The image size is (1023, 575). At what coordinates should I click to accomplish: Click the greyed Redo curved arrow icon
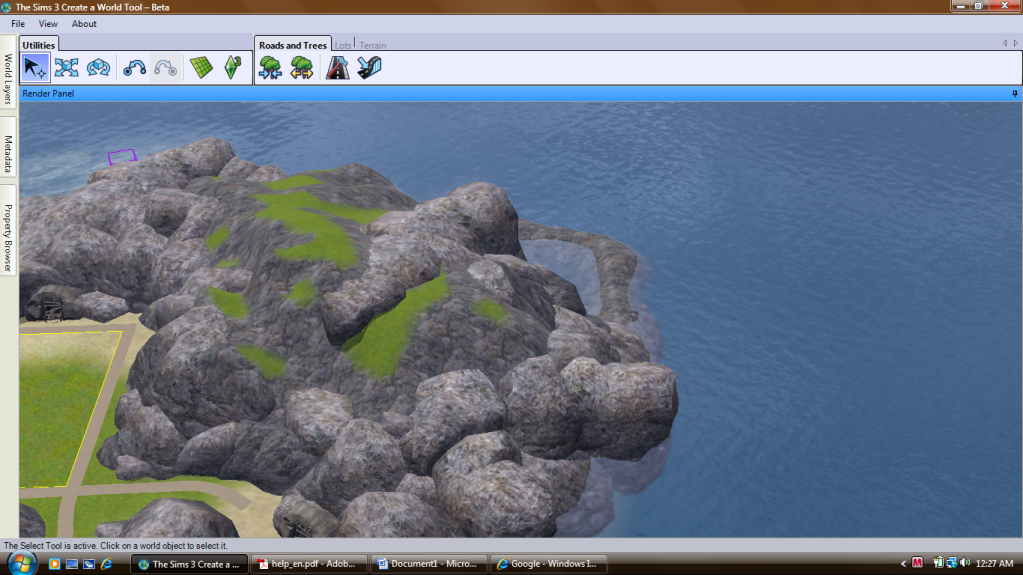[x=166, y=68]
